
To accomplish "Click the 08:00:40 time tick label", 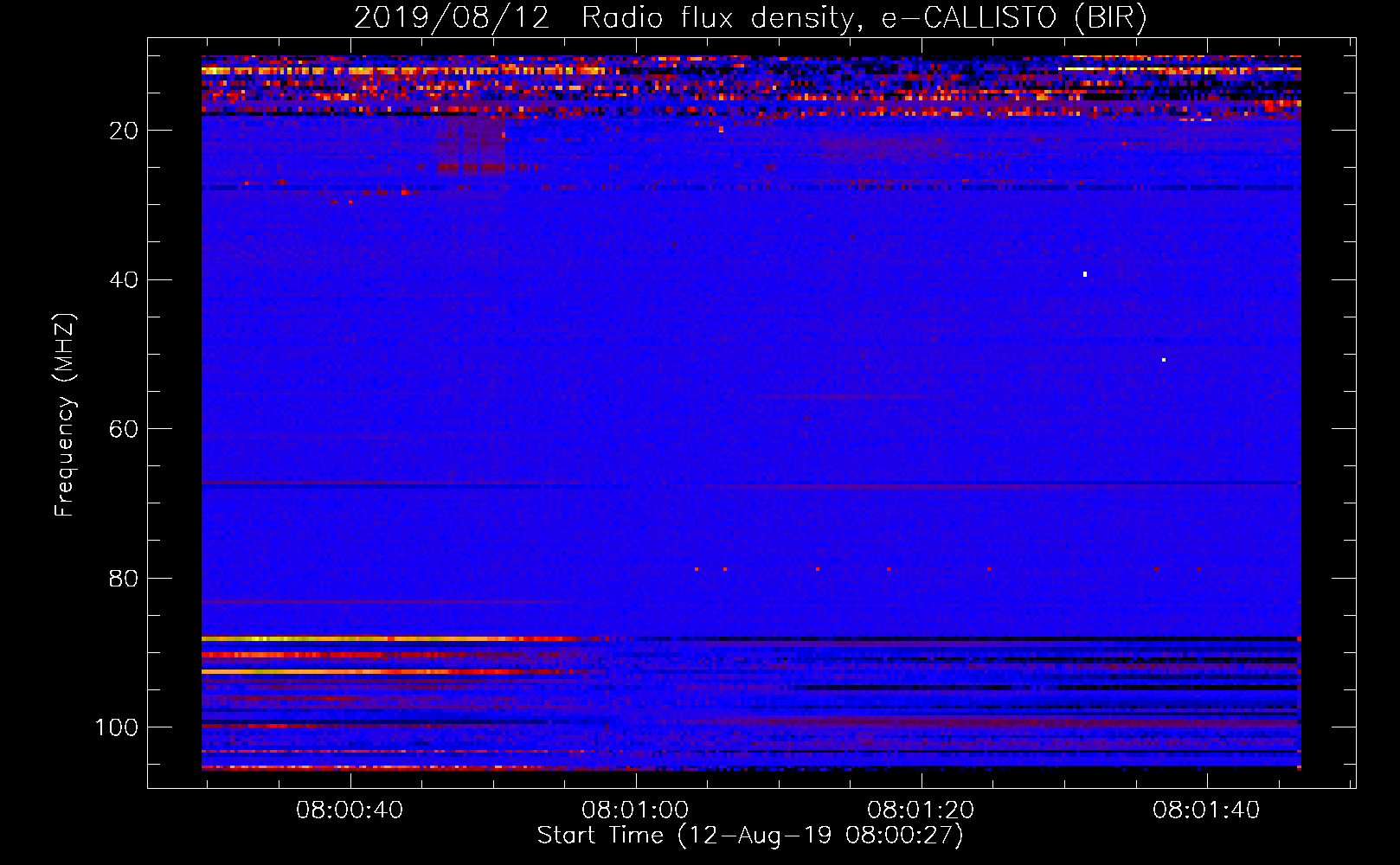I will [350, 811].
